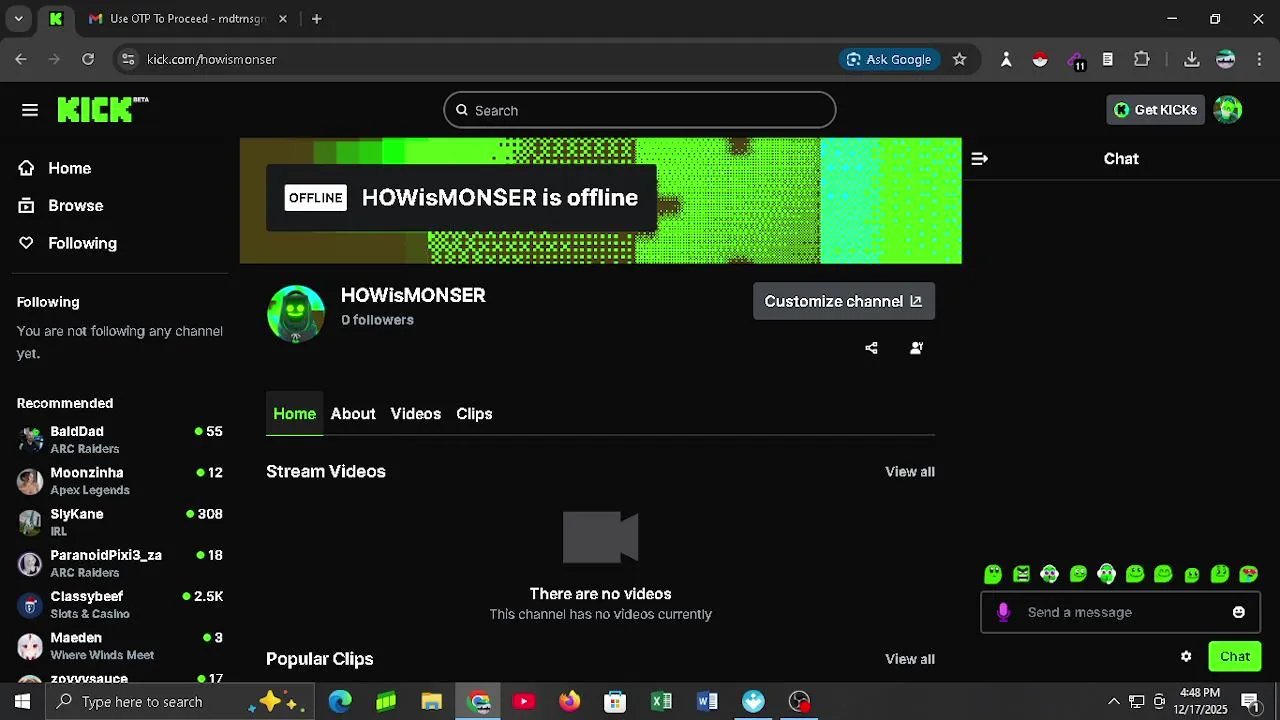Open Maeden recommended channel
The image size is (1280, 720).
click(x=120, y=646)
